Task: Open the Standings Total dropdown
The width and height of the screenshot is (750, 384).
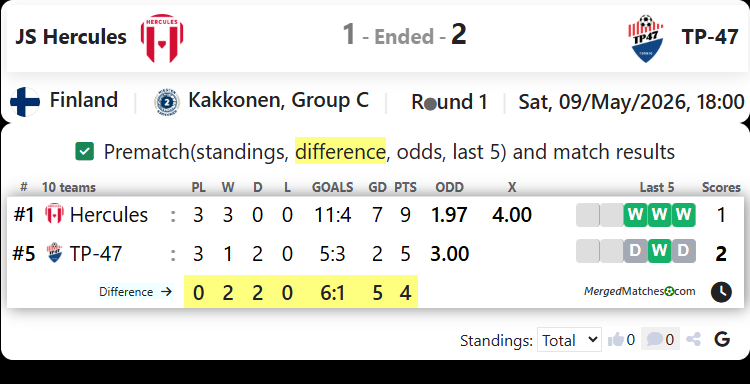Action: [x=569, y=340]
